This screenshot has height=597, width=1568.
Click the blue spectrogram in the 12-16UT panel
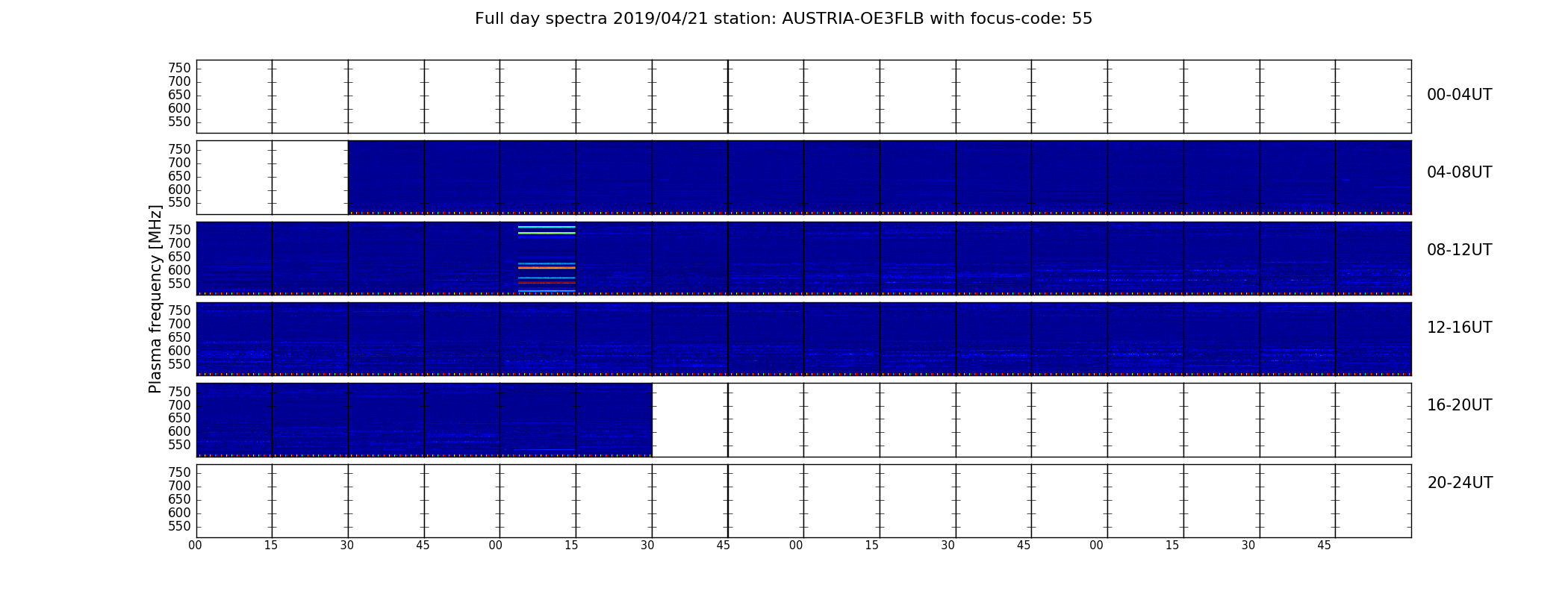pos(803,339)
